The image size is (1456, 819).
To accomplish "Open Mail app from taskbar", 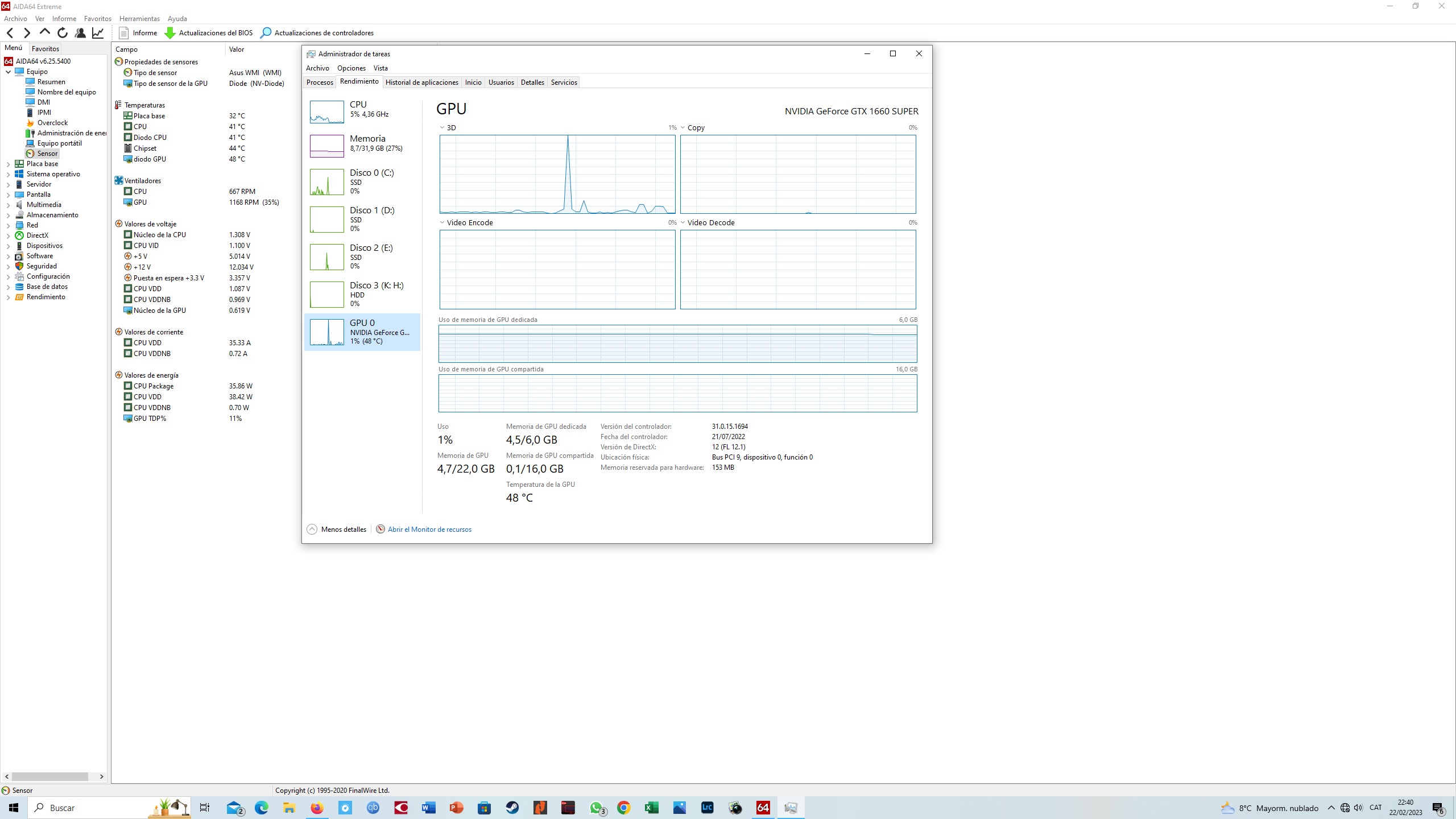I will point(234,808).
